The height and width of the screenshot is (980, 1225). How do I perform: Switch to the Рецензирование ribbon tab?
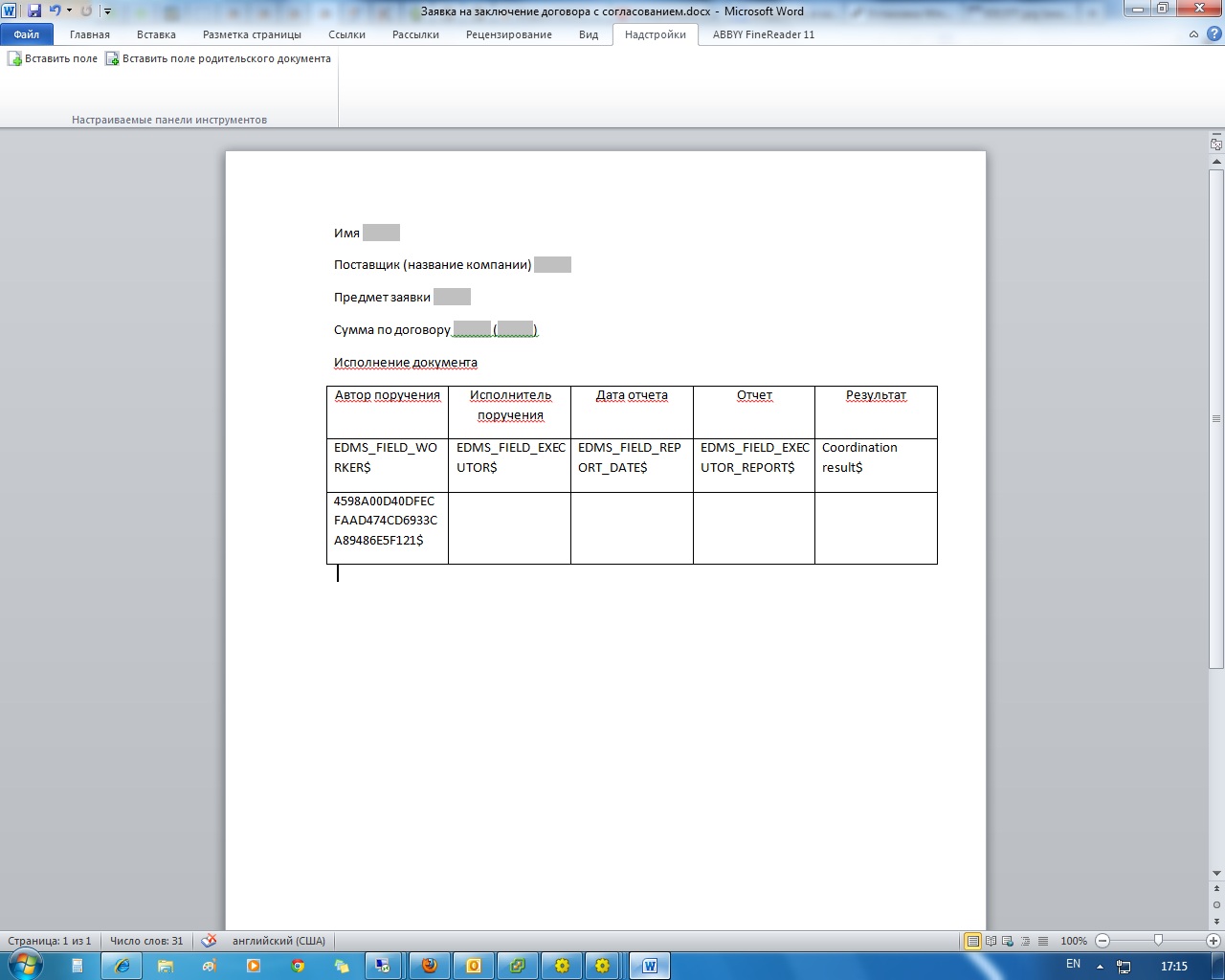coord(508,34)
